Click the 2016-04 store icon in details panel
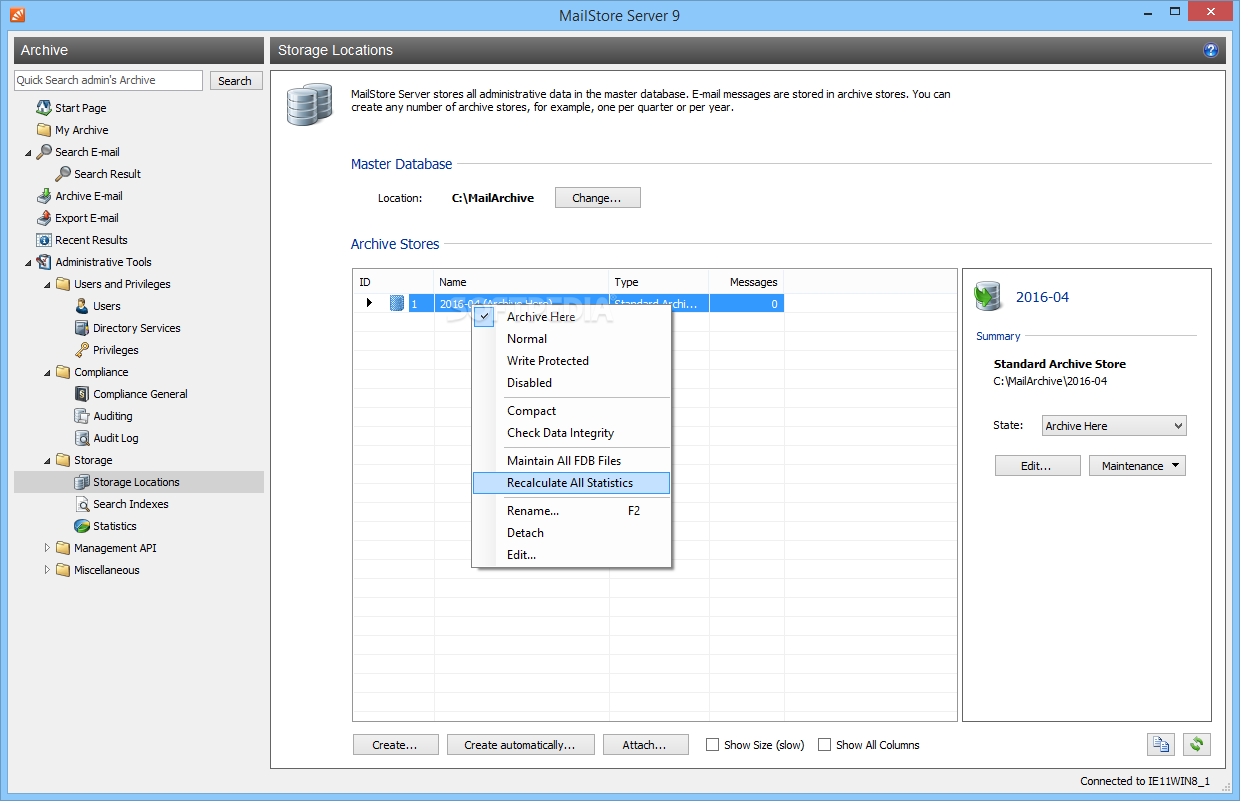This screenshot has height=801, width=1240. pos(989,296)
